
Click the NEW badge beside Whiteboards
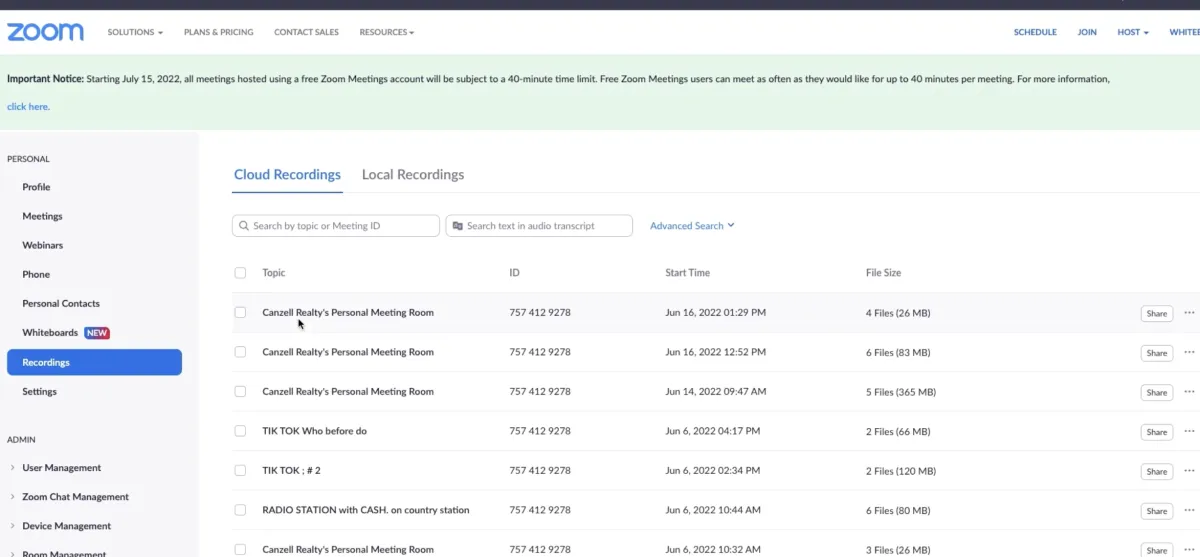(x=97, y=333)
